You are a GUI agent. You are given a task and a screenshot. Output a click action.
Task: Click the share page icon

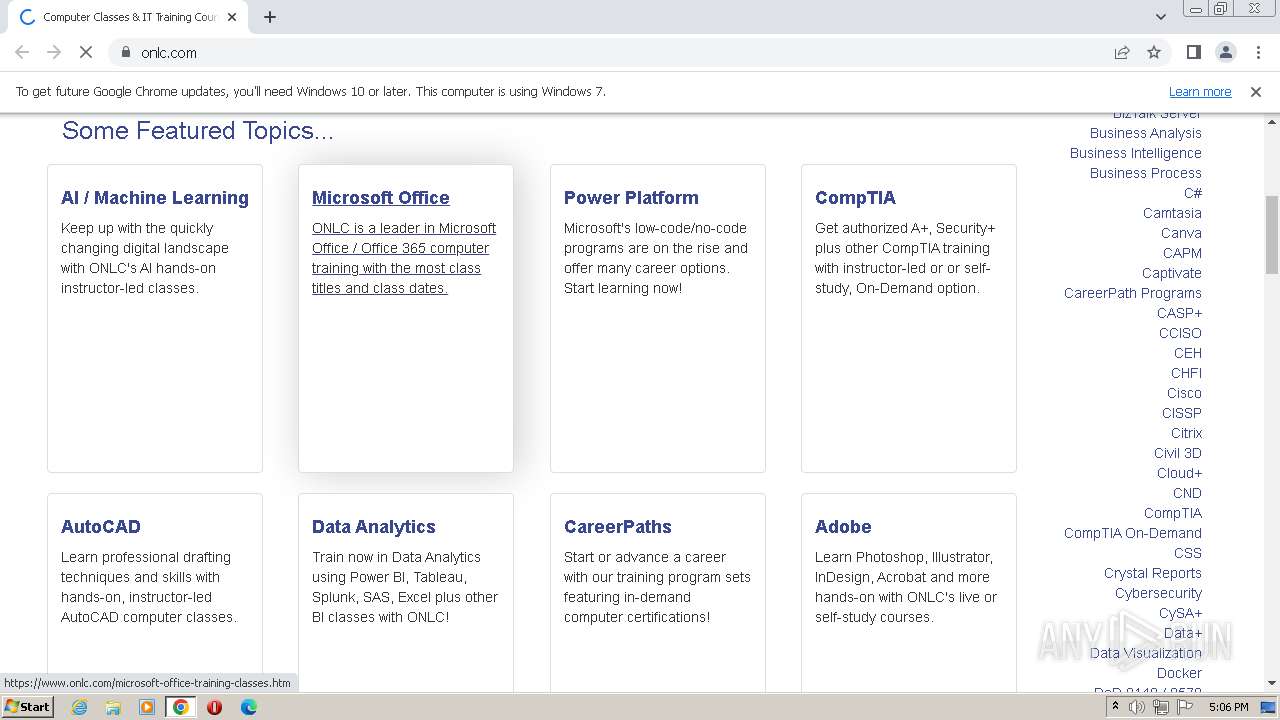[1122, 52]
